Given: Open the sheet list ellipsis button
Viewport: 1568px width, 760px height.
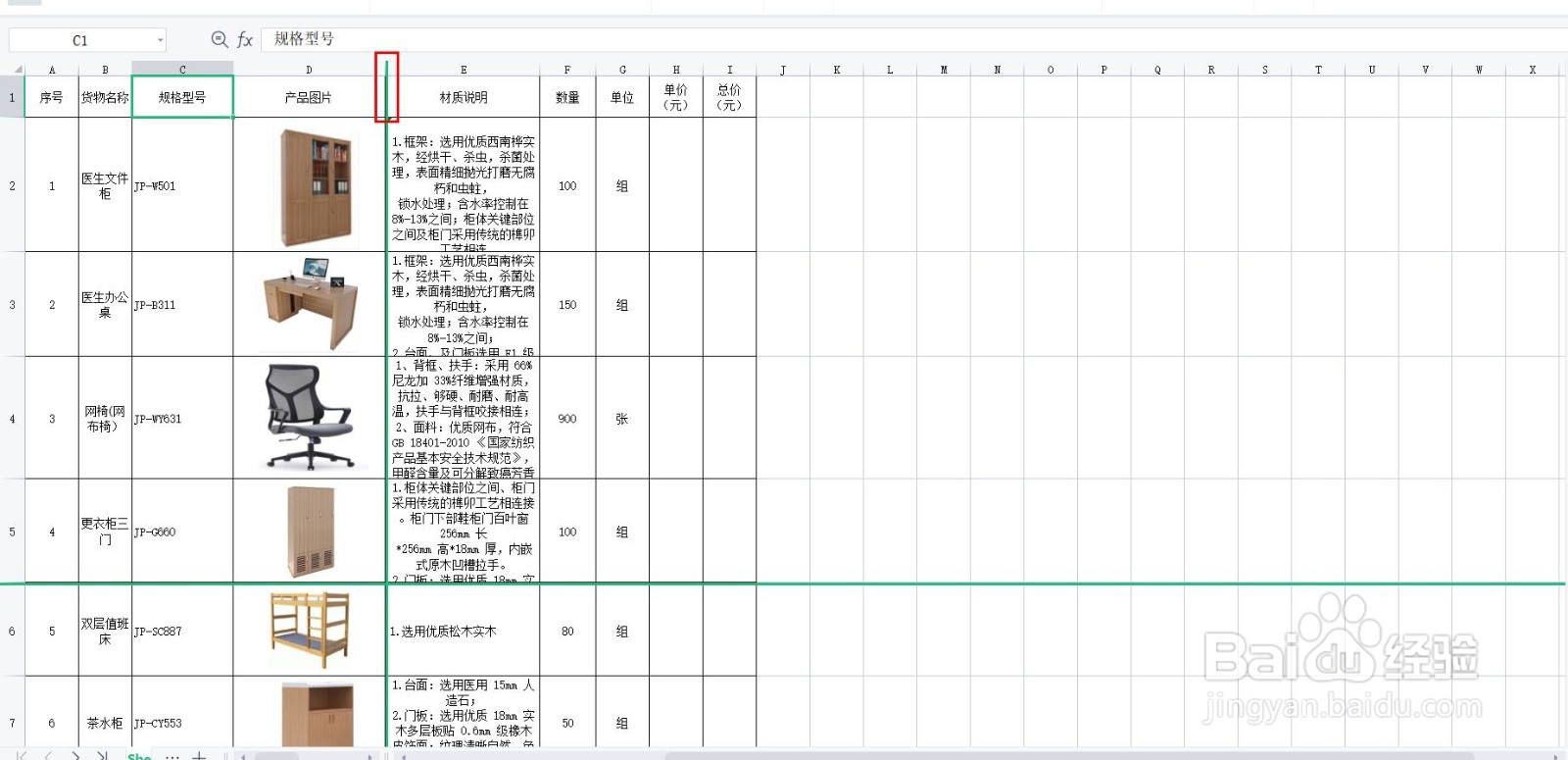Looking at the screenshot, I should [172, 755].
